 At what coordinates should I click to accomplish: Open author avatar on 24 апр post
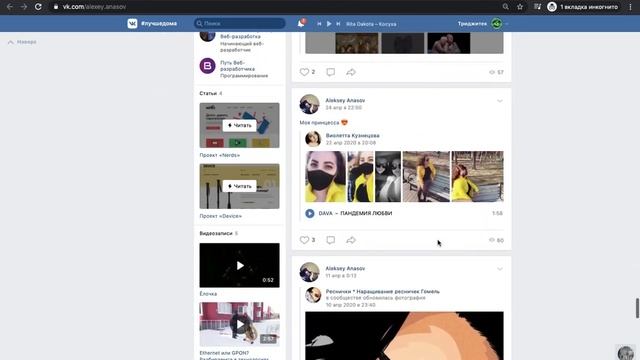point(309,104)
